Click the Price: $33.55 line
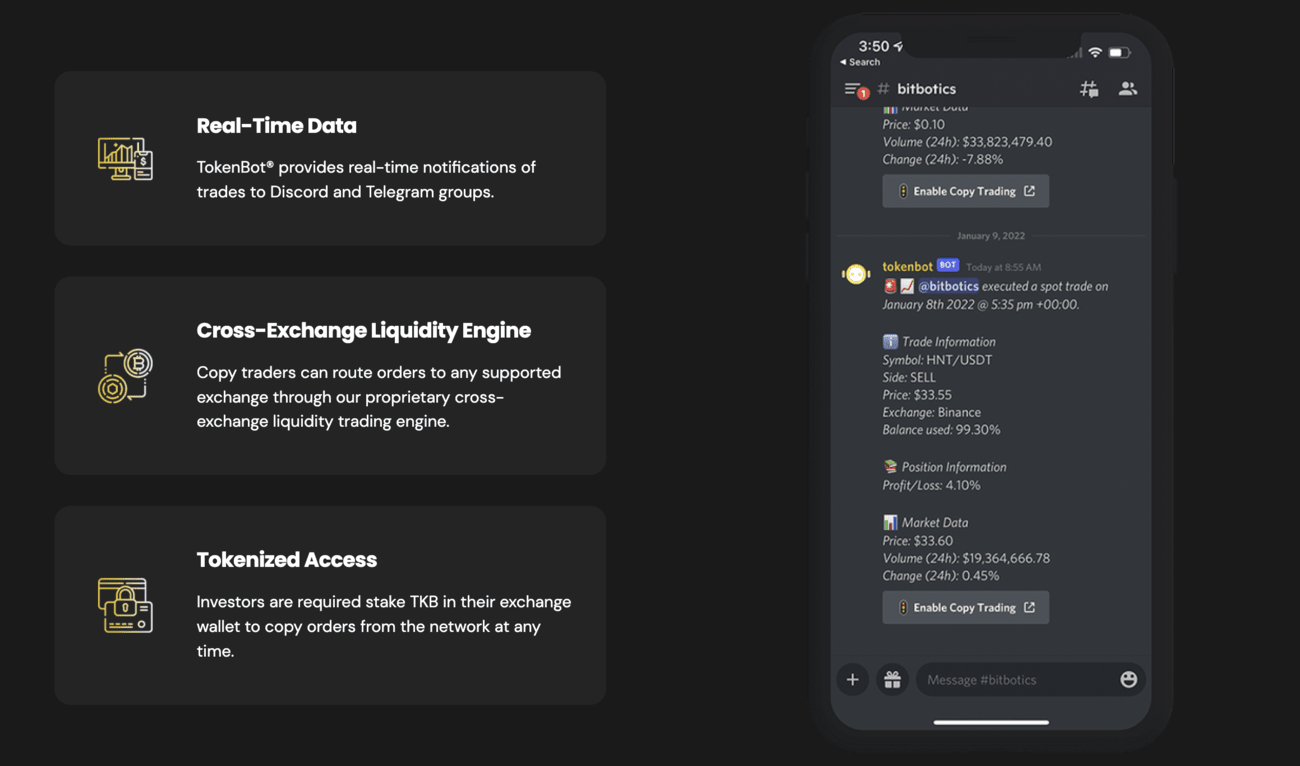 pyautogui.click(x=917, y=395)
